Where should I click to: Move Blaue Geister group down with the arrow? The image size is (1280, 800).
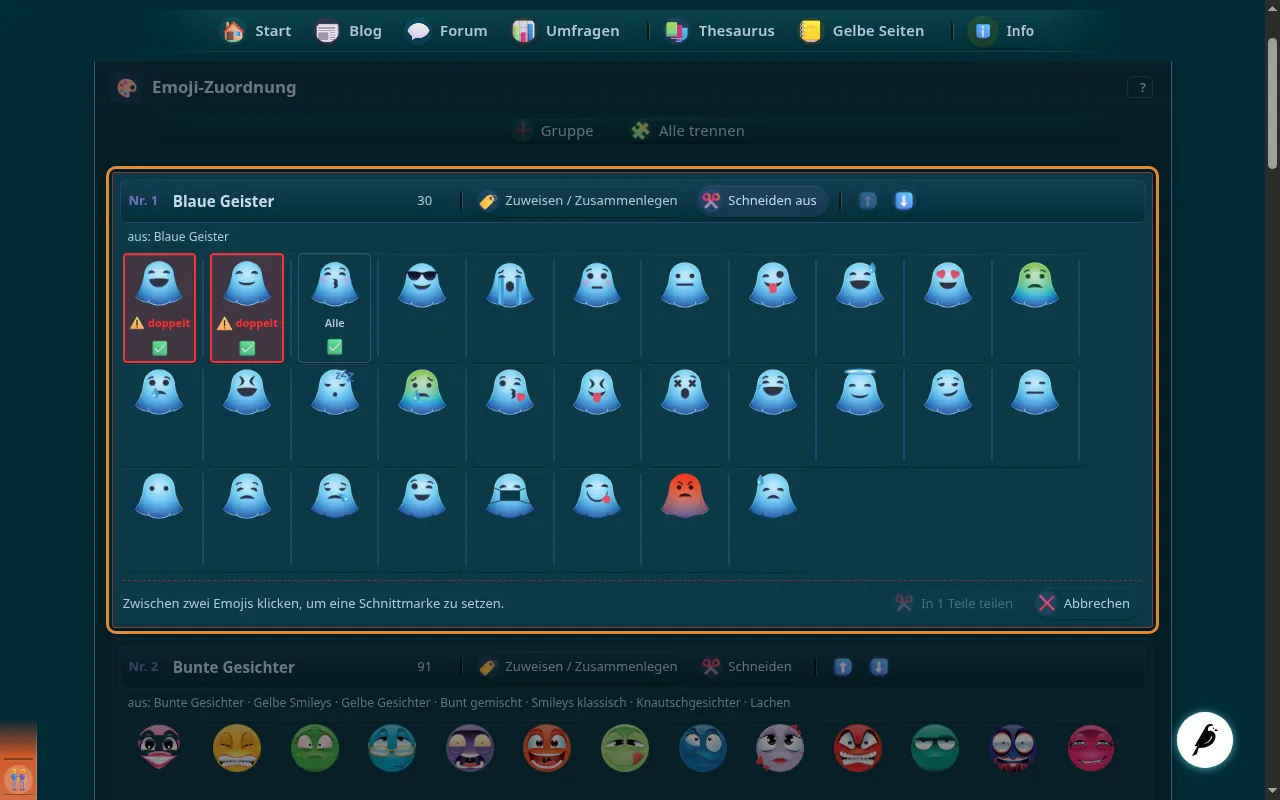coord(904,201)
